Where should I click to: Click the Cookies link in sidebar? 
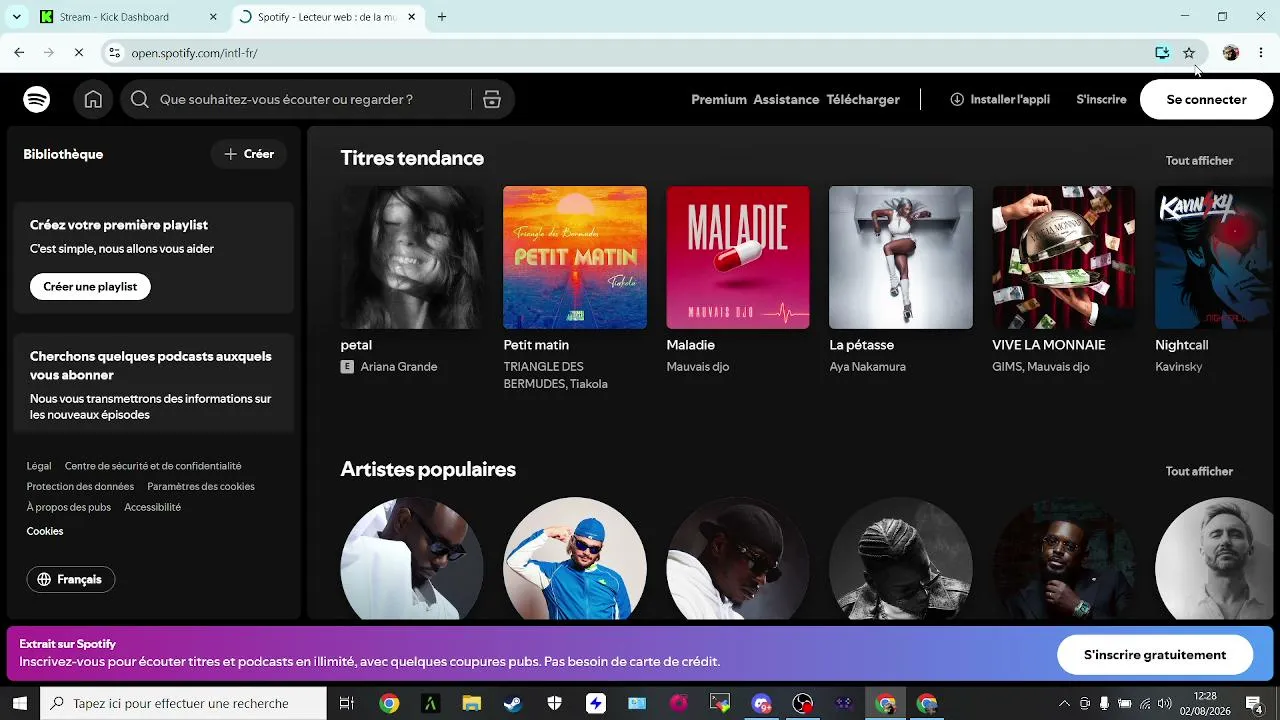click(45, 531)
